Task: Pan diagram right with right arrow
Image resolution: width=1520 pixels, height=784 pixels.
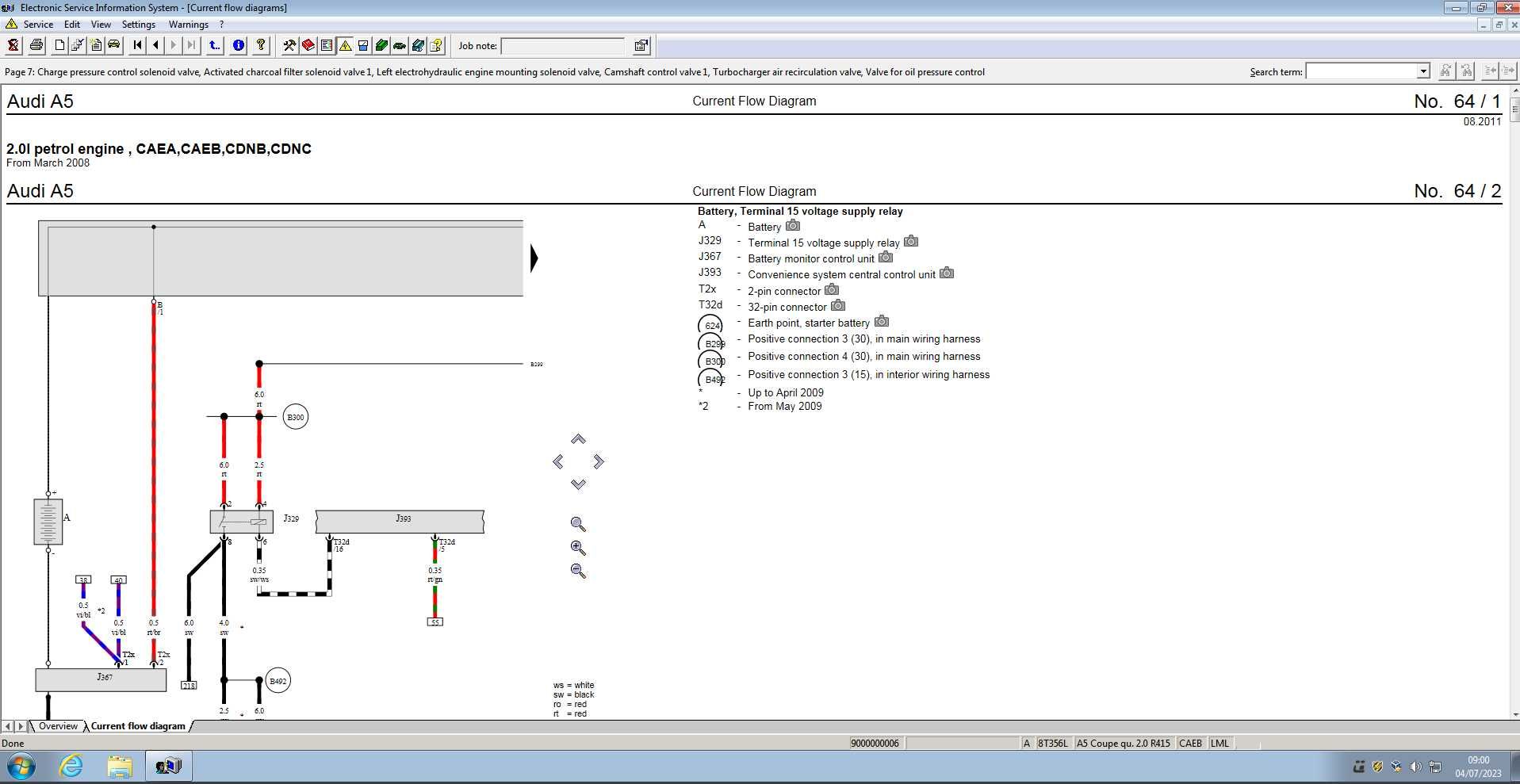Action: (599, 461)
